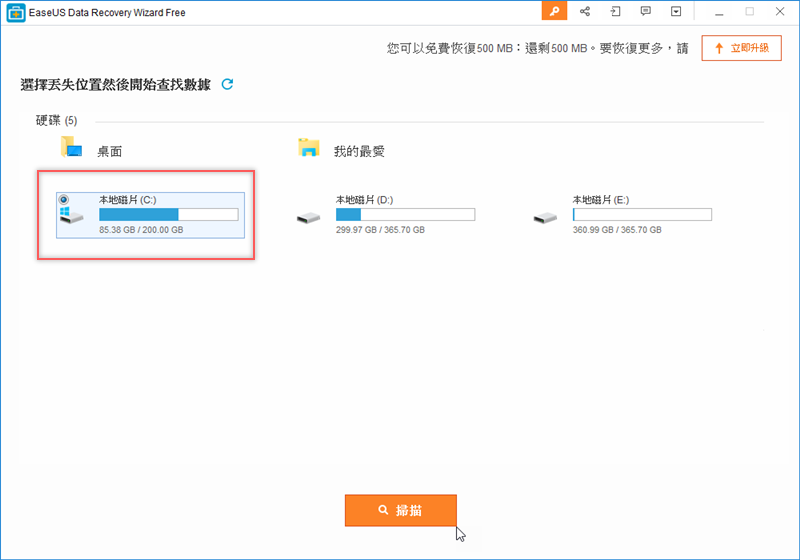Click the import scan session icon
Image resolution: width=800 pixels, height=560 pixels.
(615, 11)
